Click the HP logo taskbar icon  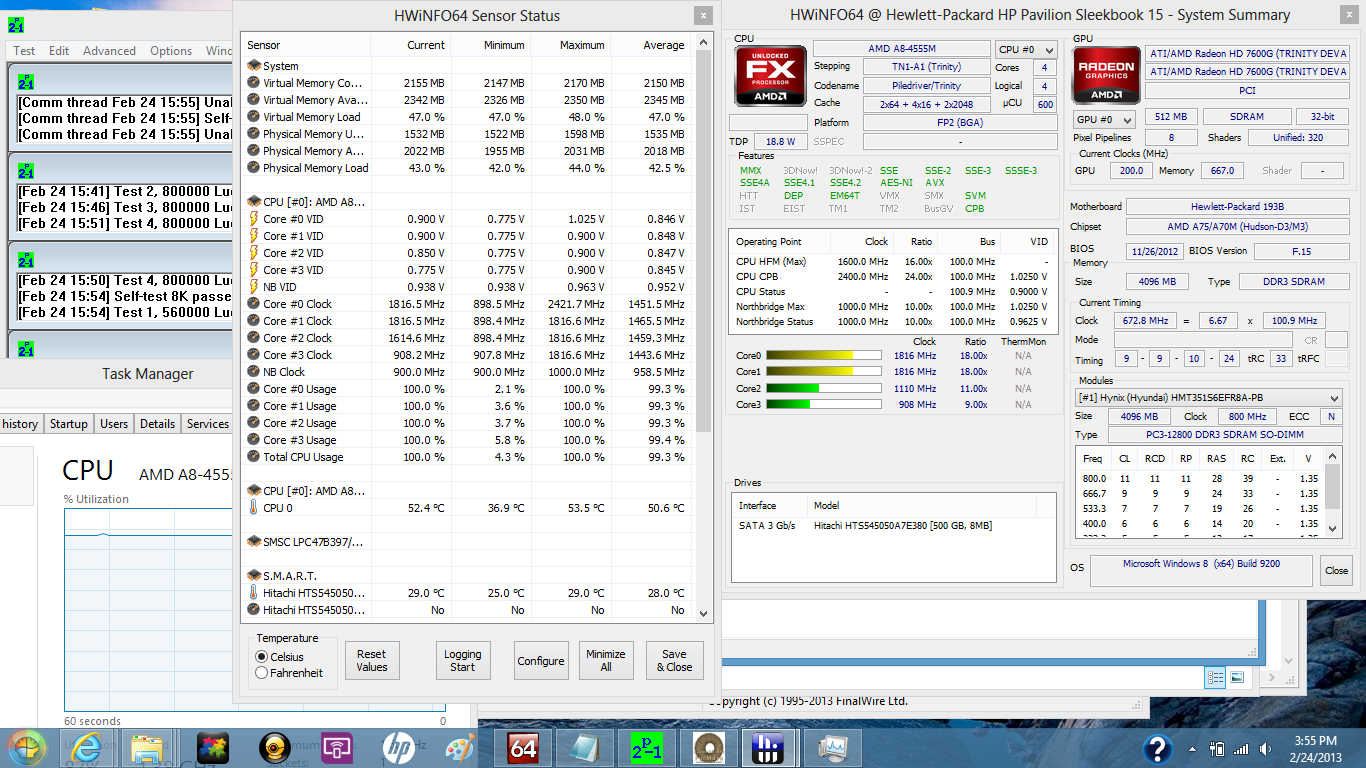tap(398, 747)
